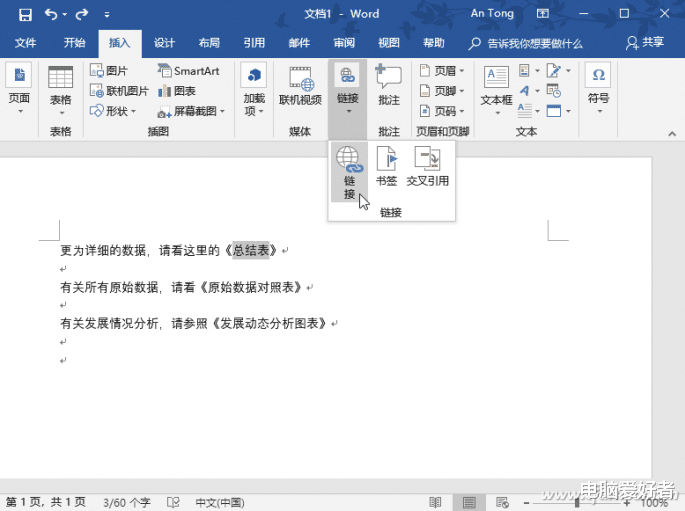Switch to the 开始 tab
This screenshot has height=511, width=685.
pyautogui.click(x=75, y=43)
